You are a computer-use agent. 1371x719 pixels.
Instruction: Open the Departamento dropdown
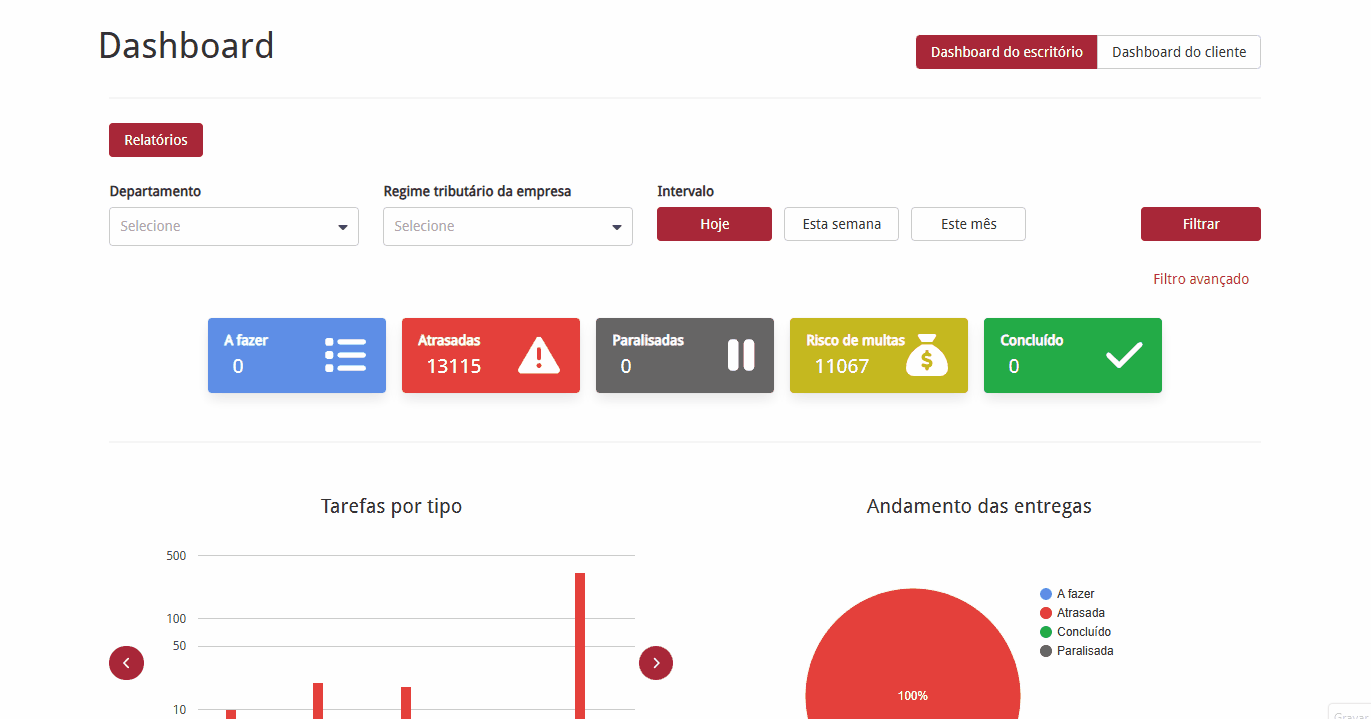point(234,226)
